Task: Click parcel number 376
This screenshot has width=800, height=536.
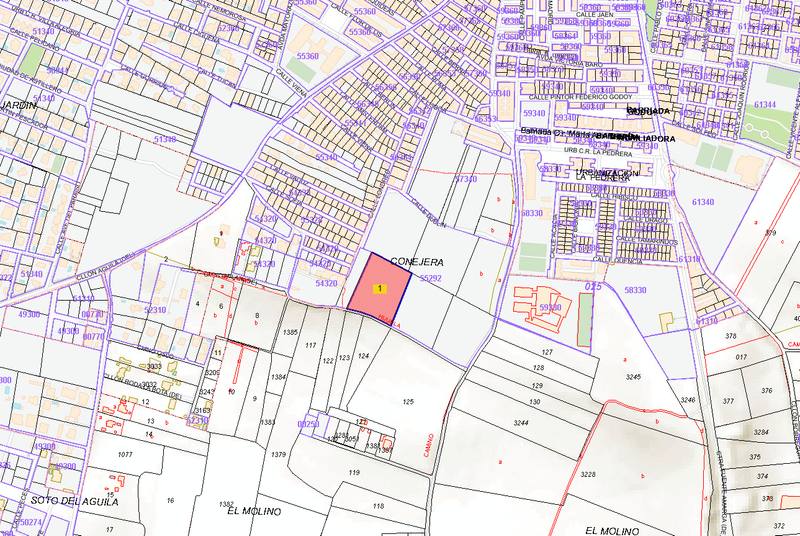Action: [766, 391]
